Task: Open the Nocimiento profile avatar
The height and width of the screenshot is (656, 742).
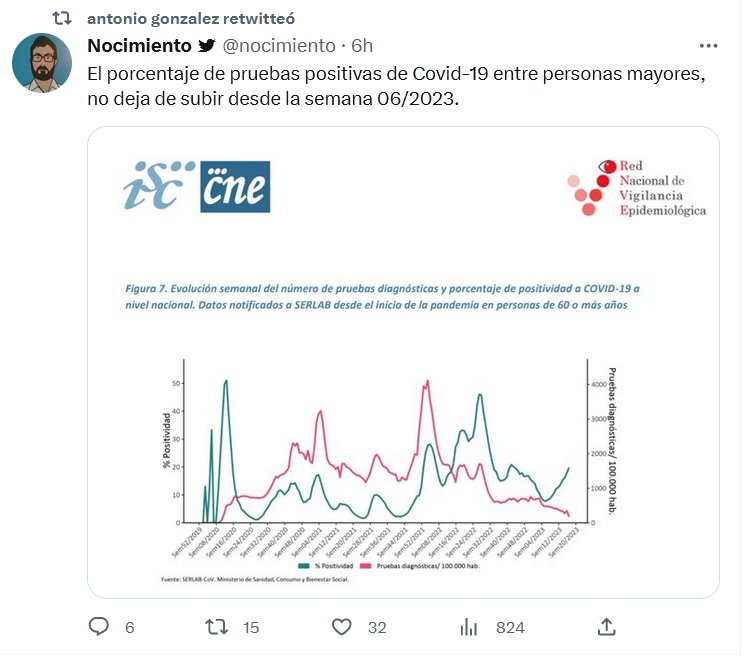Action: pyautogui.click(x=42, y=63)
